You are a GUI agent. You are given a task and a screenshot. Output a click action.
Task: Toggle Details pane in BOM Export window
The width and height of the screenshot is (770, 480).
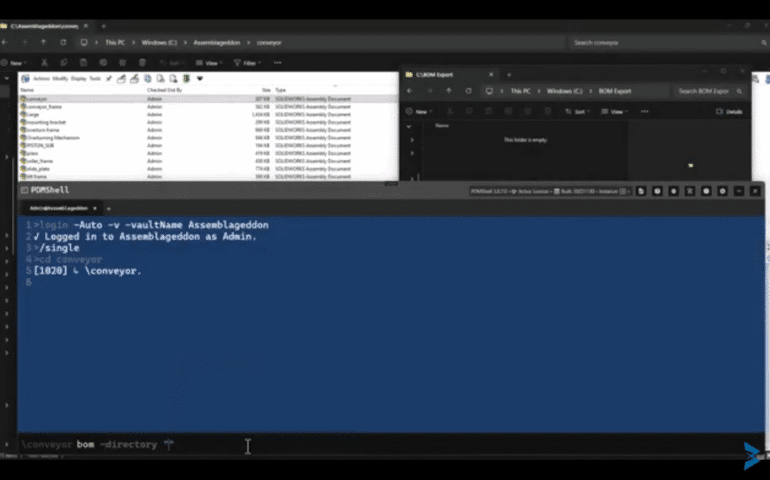click(730, 112)
